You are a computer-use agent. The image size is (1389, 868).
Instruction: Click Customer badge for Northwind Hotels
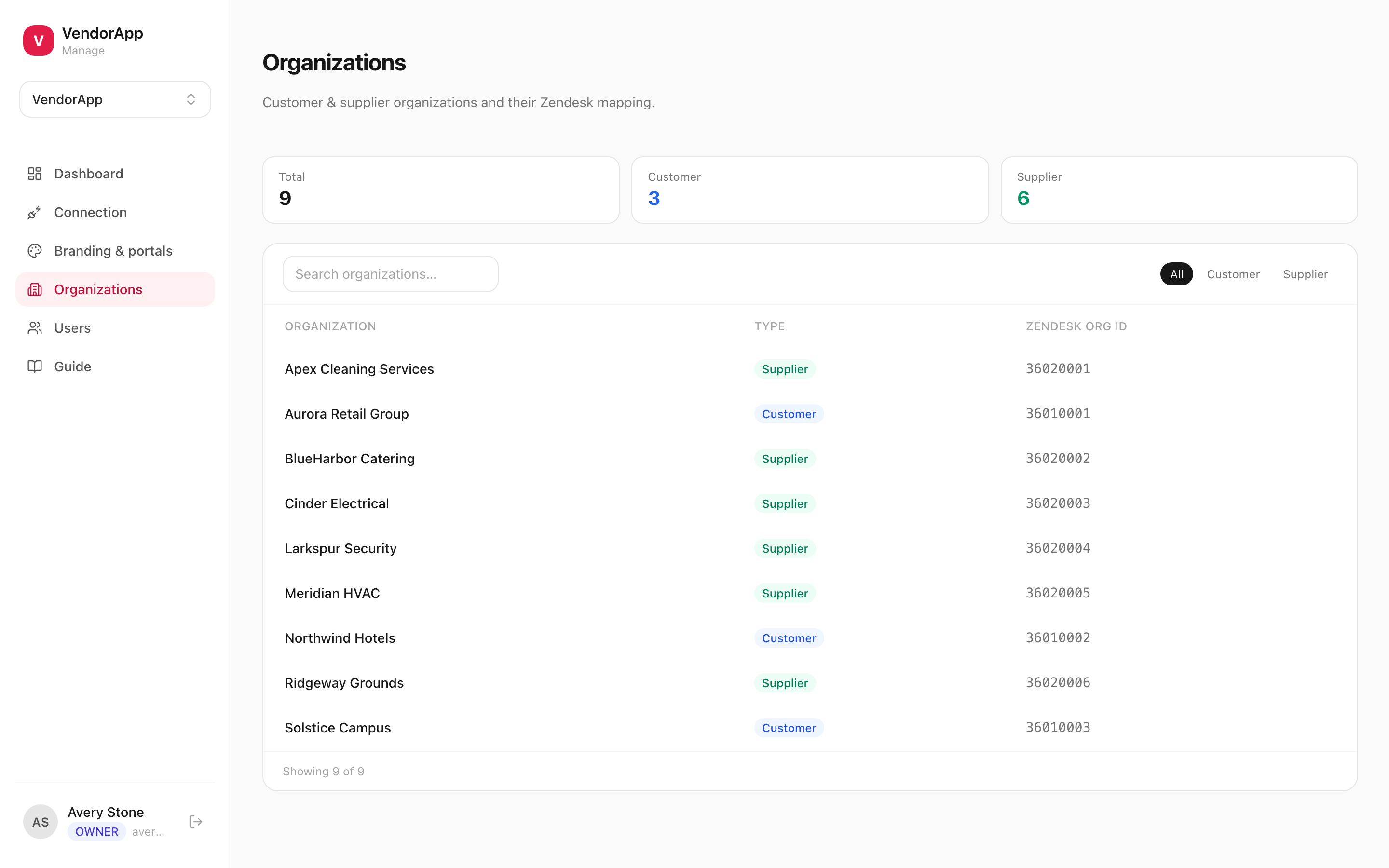point(789,638)
